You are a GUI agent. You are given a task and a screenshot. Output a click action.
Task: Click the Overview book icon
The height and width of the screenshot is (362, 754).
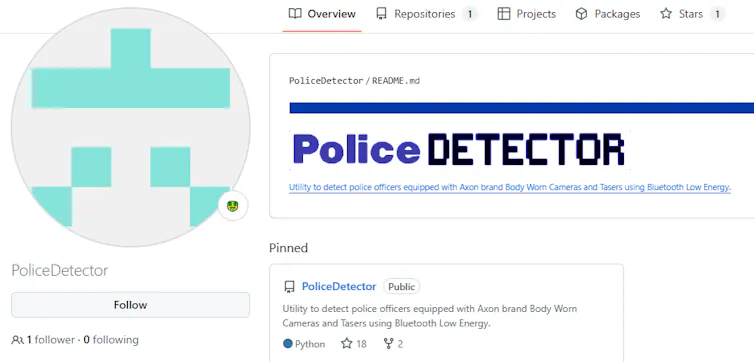pos(295,14)
